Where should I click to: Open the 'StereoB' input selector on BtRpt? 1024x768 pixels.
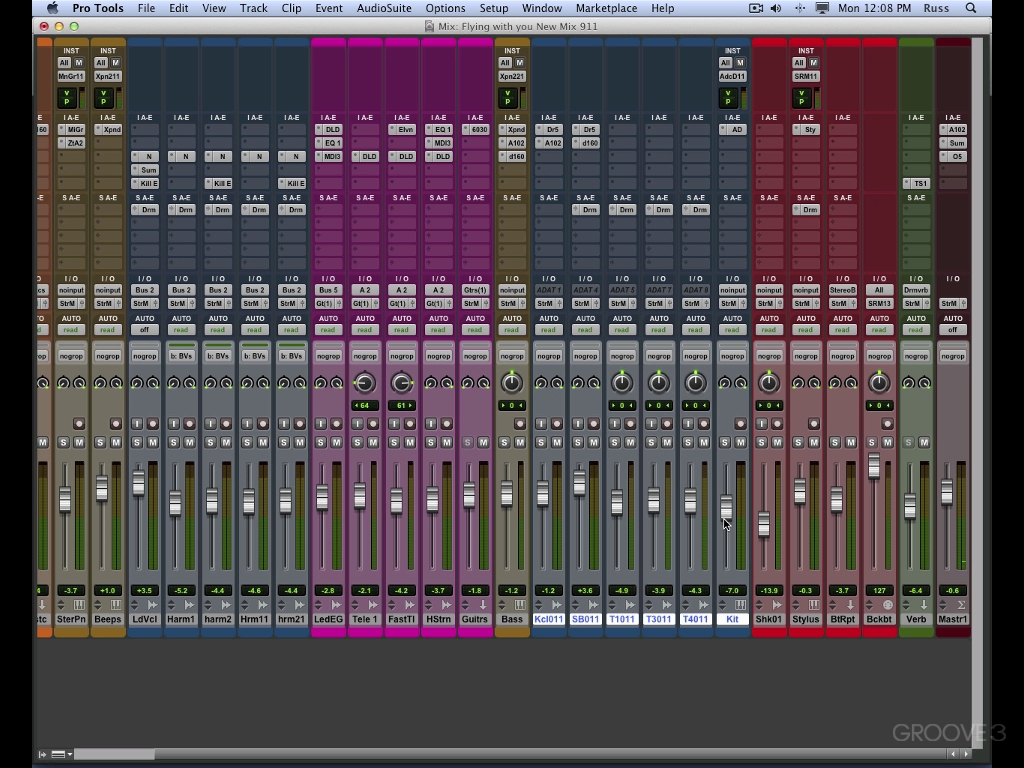[x=842, y=290]
